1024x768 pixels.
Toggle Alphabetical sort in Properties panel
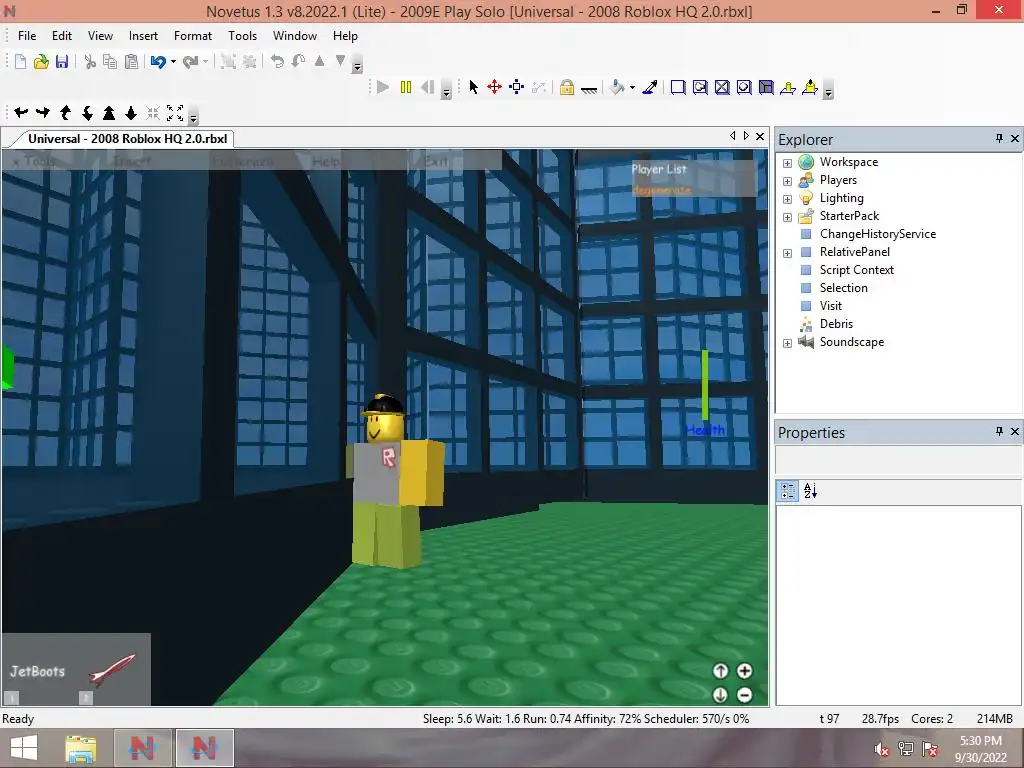pos(810,490)
